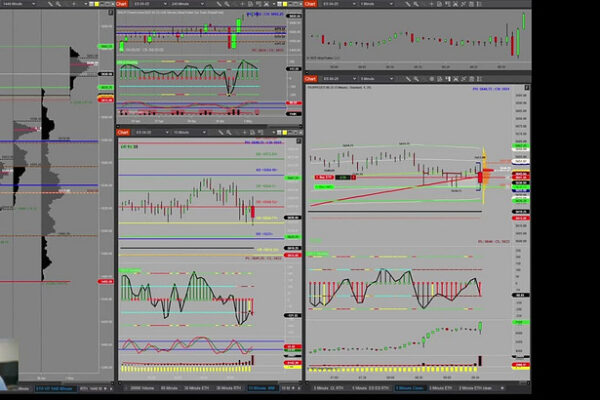This screenshot has width=600, height=400.
Task: Switch to 2000 Volume tab
Action: pyautogui.click(x=142, y=388)
